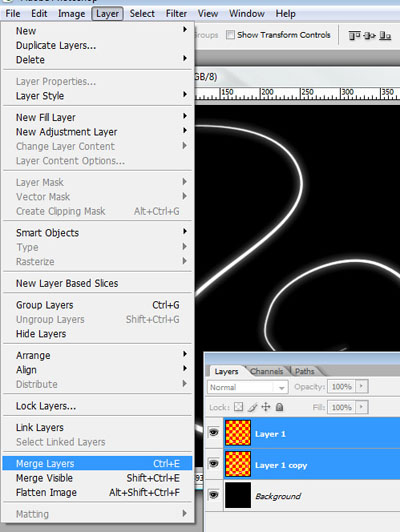This screenshot has height=532, width=400.
Task: Click align vertical centers icon
Action: pyautogui.click(x=369, y=35)
